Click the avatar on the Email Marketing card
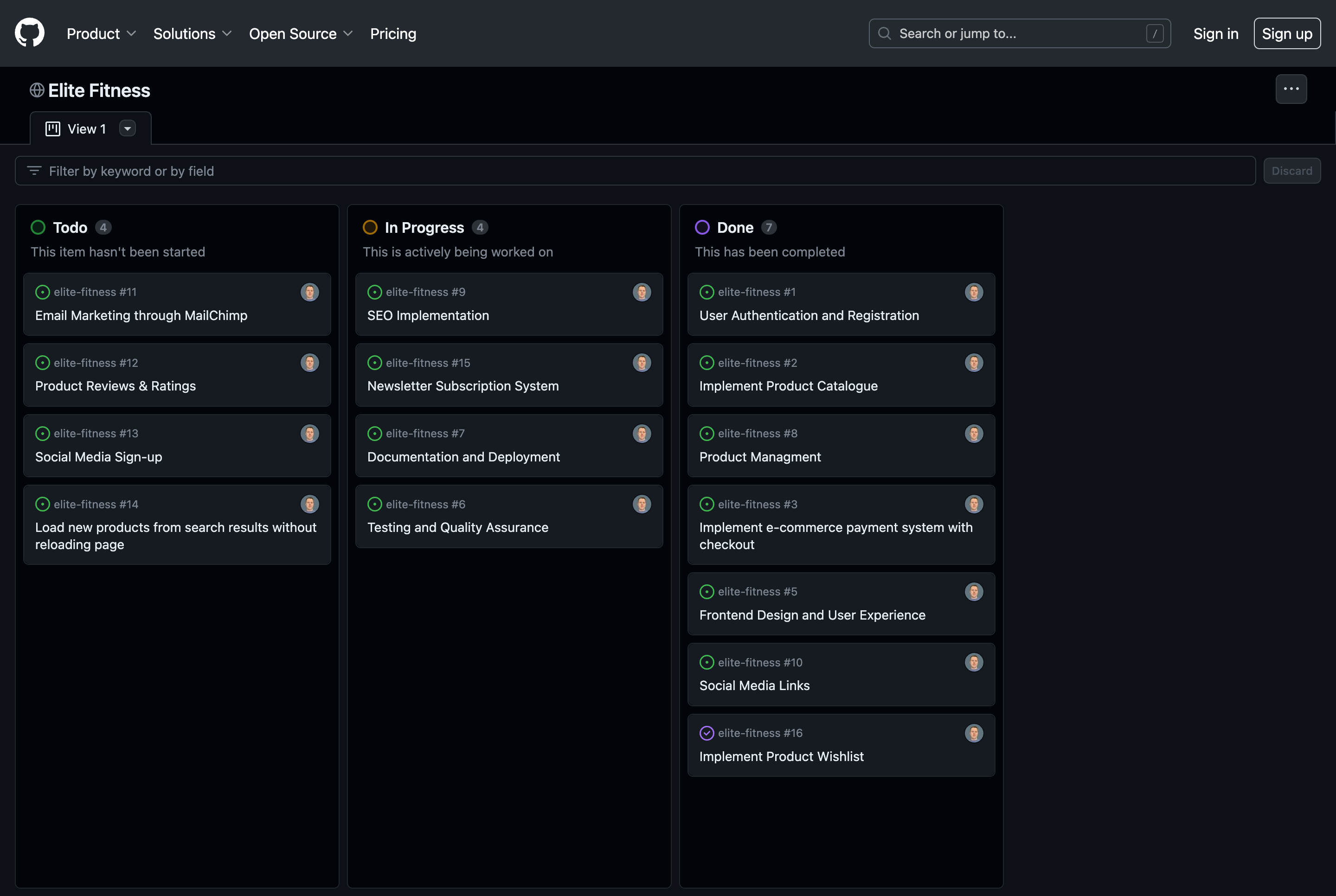Viewport: 1336px width, 896px height. click(x=310, y=292)
